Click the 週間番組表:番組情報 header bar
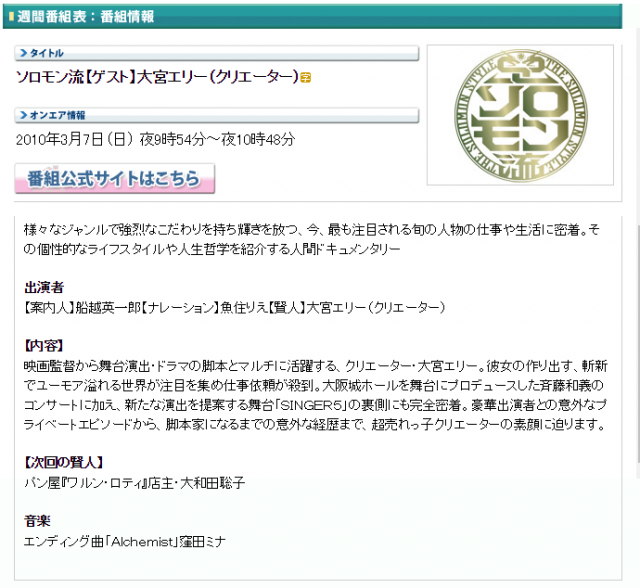The image size is (640, 588). [312, 16]
